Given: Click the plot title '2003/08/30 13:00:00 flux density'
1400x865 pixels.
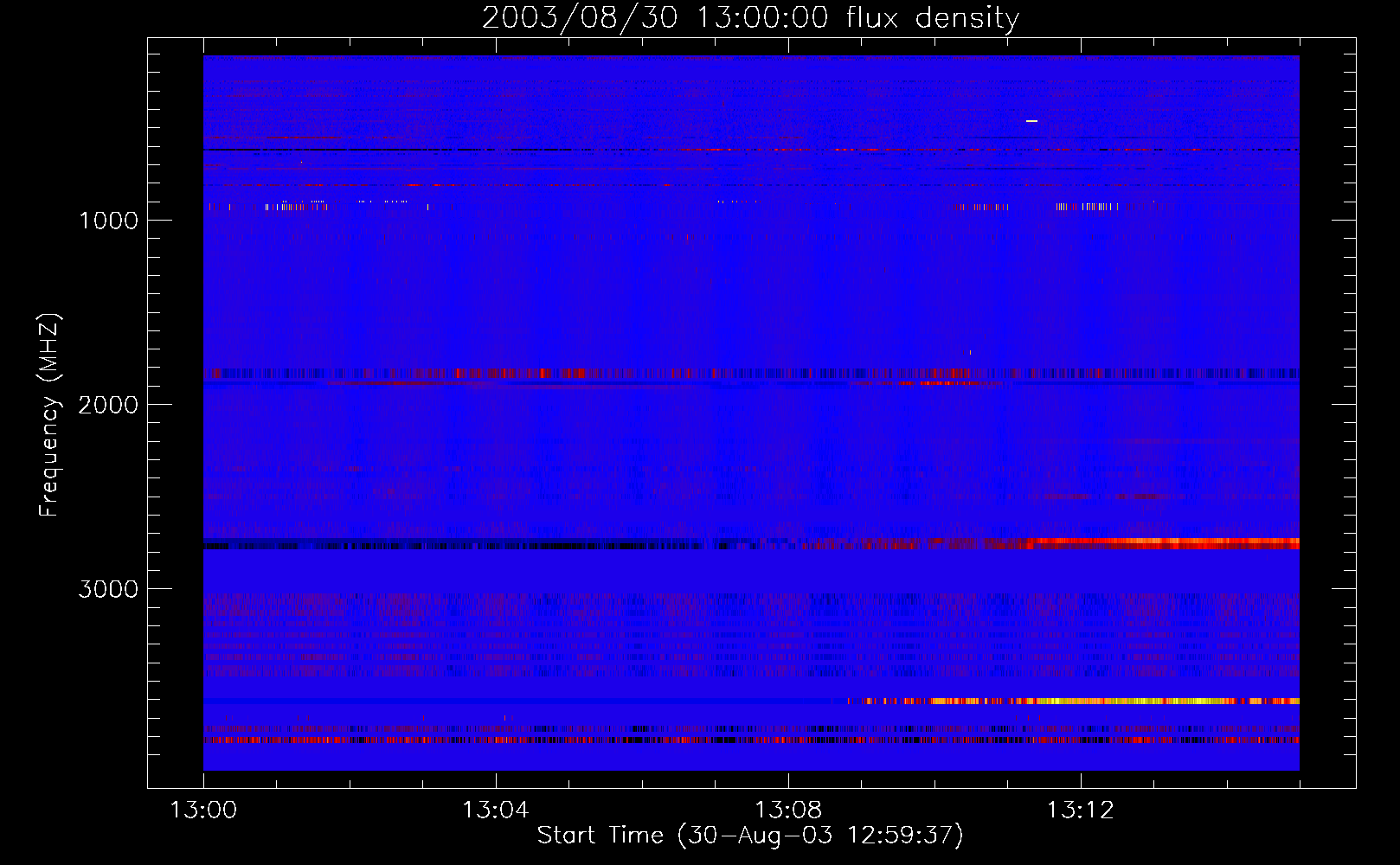Looking at the screenshot, I should click(x=750, y=17).
